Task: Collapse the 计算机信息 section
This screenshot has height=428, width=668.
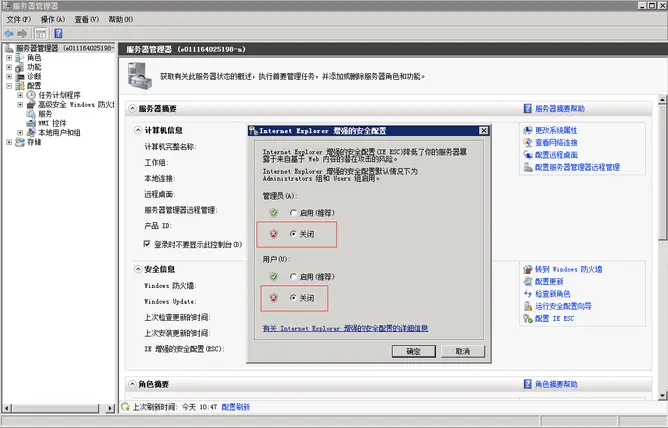Action: tap(138, 130)
